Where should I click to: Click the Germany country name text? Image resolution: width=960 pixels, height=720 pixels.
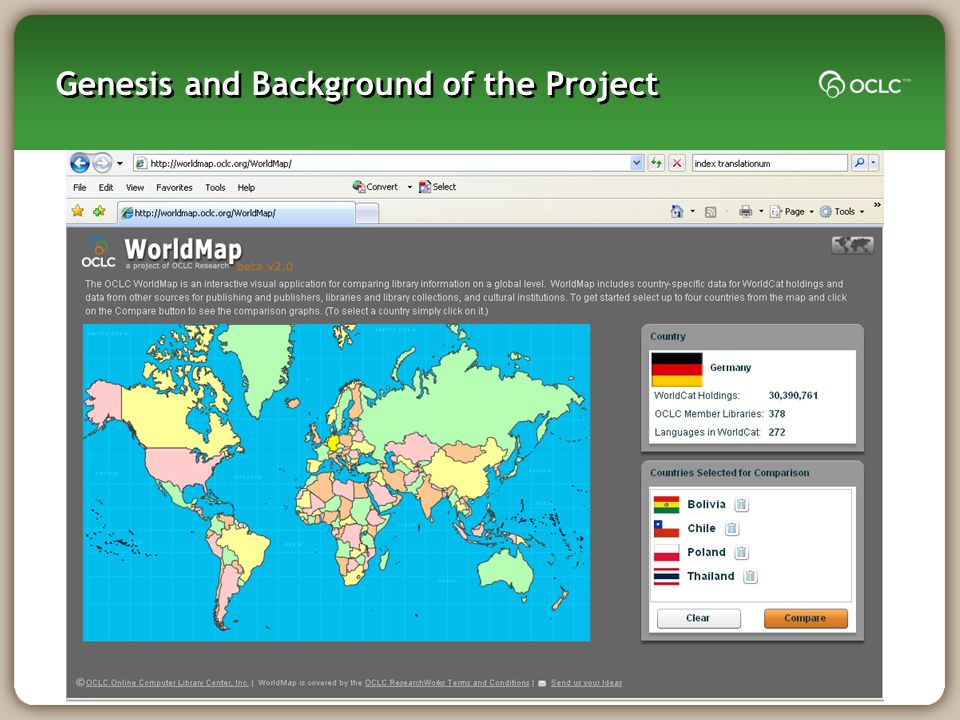click(730, 367)
